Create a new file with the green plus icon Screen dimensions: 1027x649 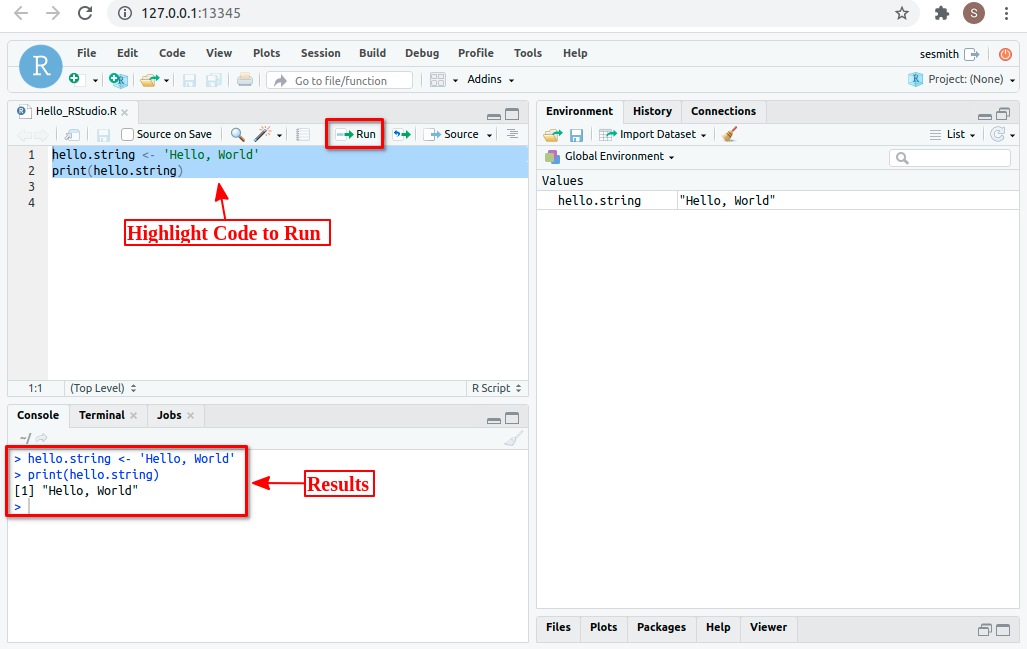(76, 77)
